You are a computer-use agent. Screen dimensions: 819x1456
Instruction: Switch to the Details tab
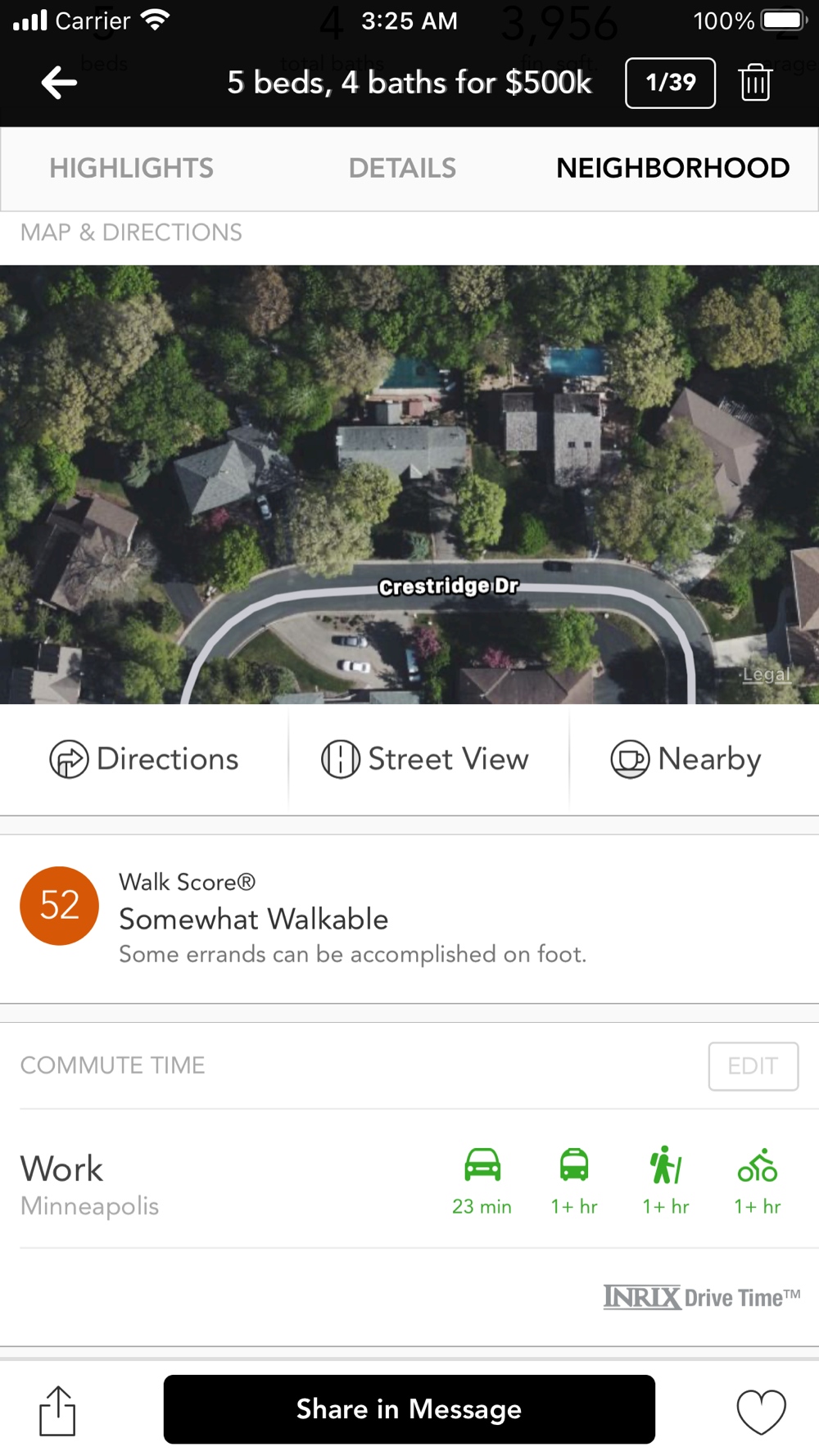click(x=402, y=168)
